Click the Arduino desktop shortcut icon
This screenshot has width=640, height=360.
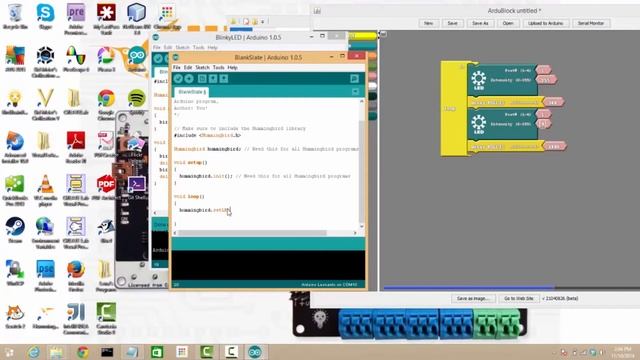pyautogui.click(x=137, y=58)
